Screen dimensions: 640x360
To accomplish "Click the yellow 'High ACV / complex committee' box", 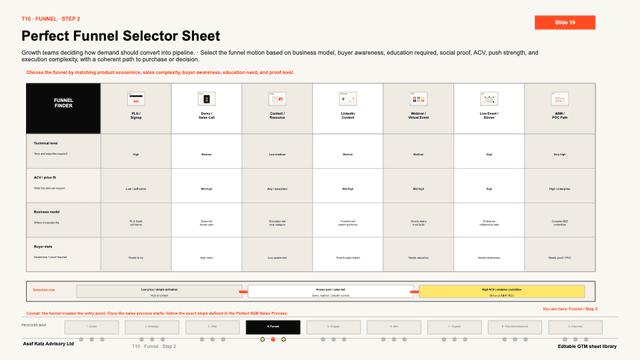I will pyautogui.click(x=502, y=291).
